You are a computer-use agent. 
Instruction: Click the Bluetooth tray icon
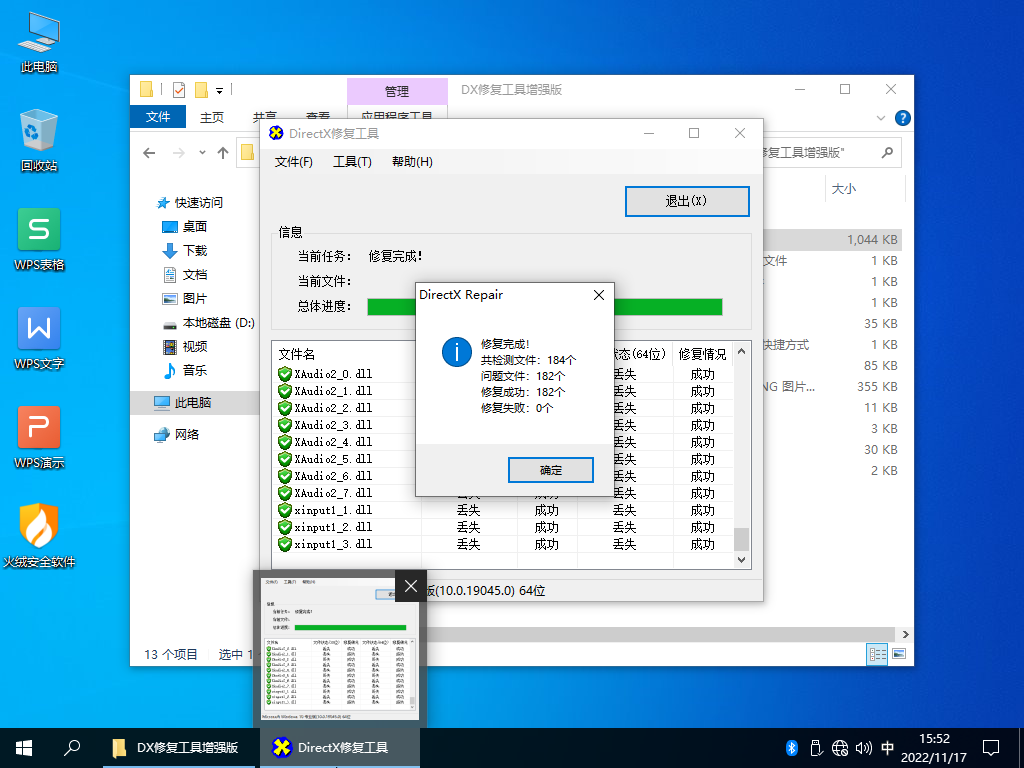792,748
